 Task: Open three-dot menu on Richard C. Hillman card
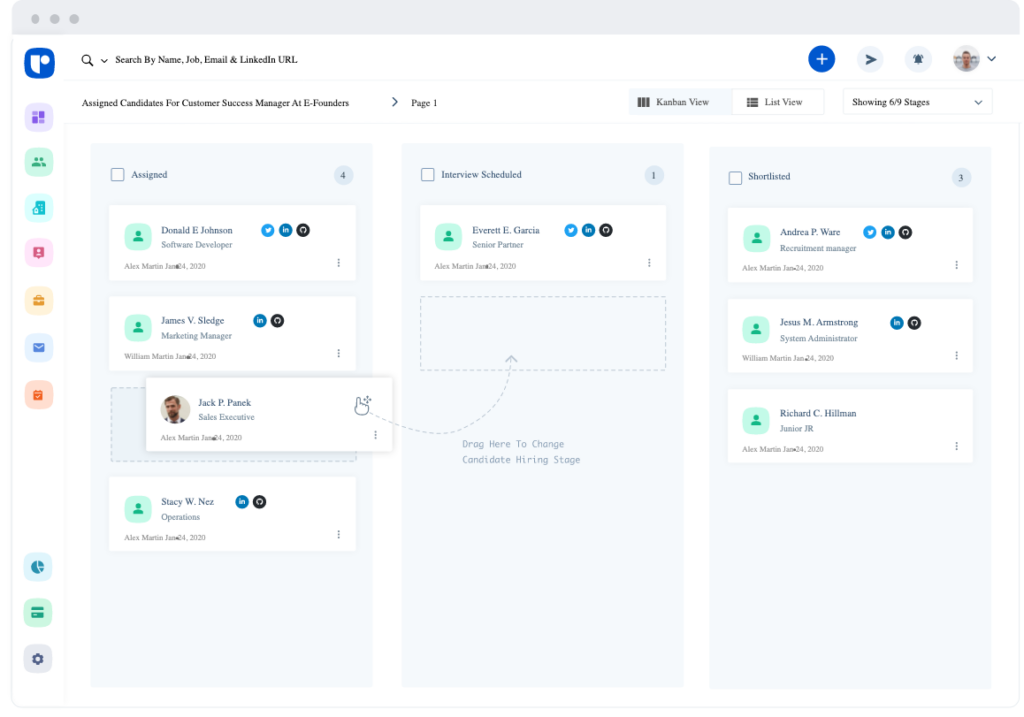pyautogui.click(x=957, y=446)
